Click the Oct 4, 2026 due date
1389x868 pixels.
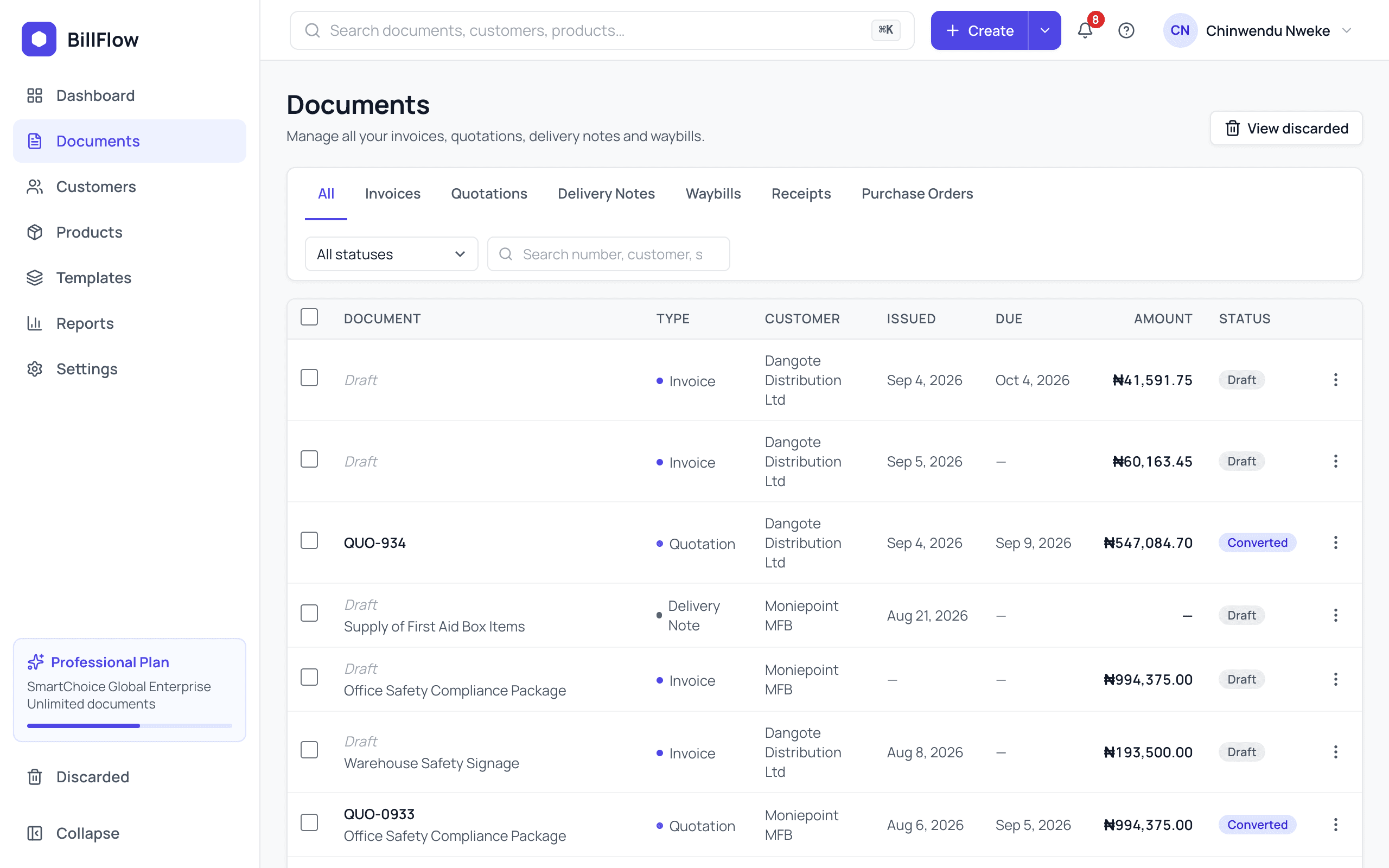[1032, 380]
